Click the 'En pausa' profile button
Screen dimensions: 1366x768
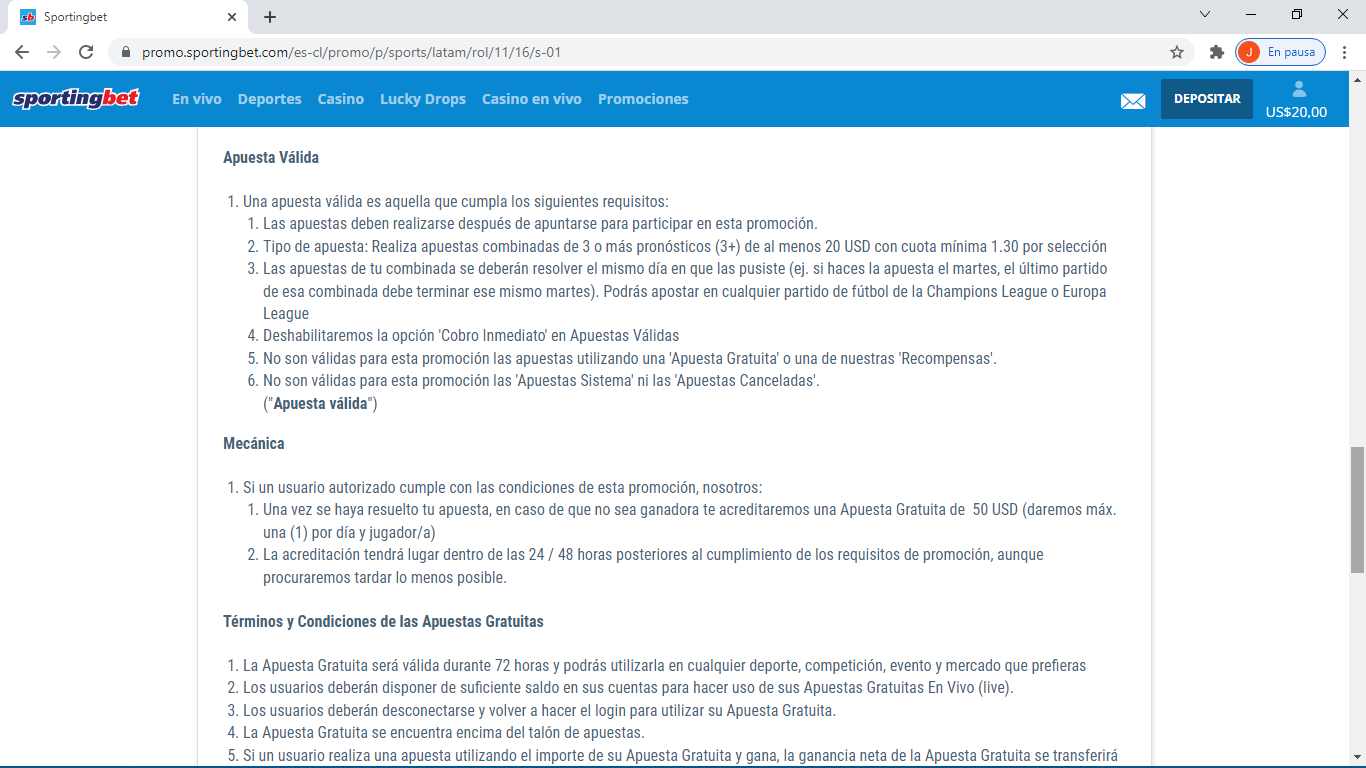1280,52
